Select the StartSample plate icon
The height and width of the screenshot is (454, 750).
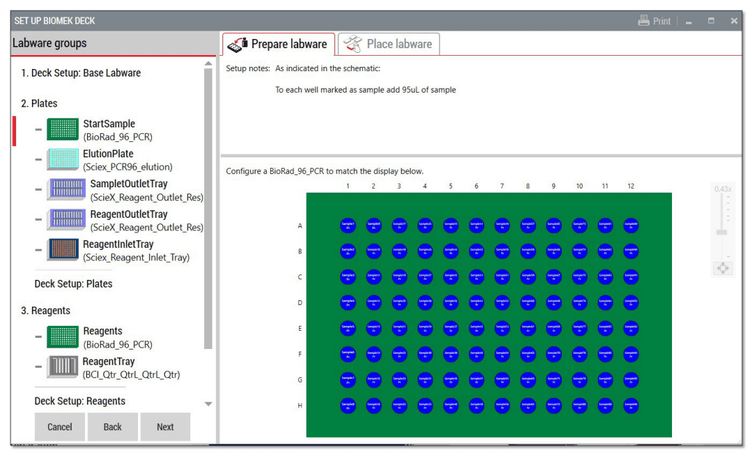coord(63,130)
